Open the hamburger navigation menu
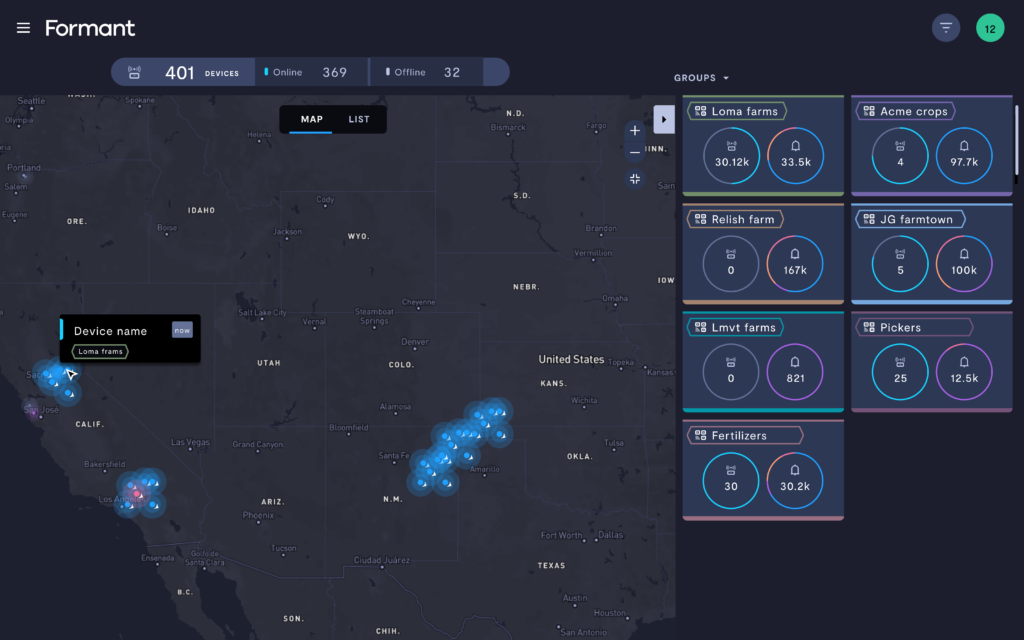Viewport: 1024px width, 640px height. click(x=23, y=27)
